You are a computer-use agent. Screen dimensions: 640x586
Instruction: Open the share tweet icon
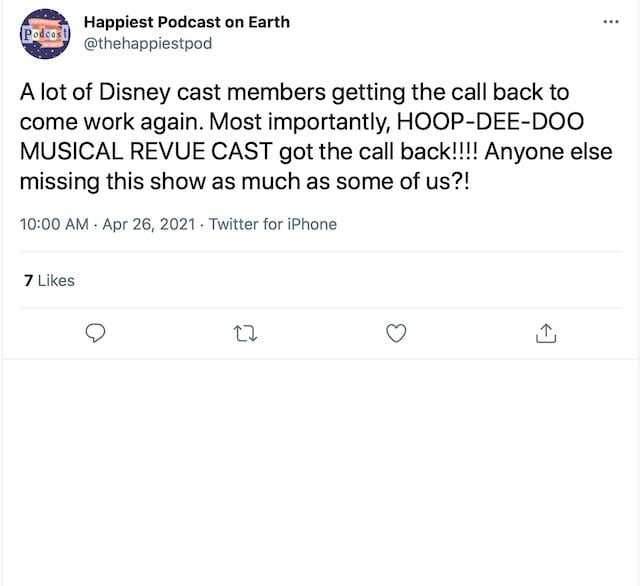(546, 333)
